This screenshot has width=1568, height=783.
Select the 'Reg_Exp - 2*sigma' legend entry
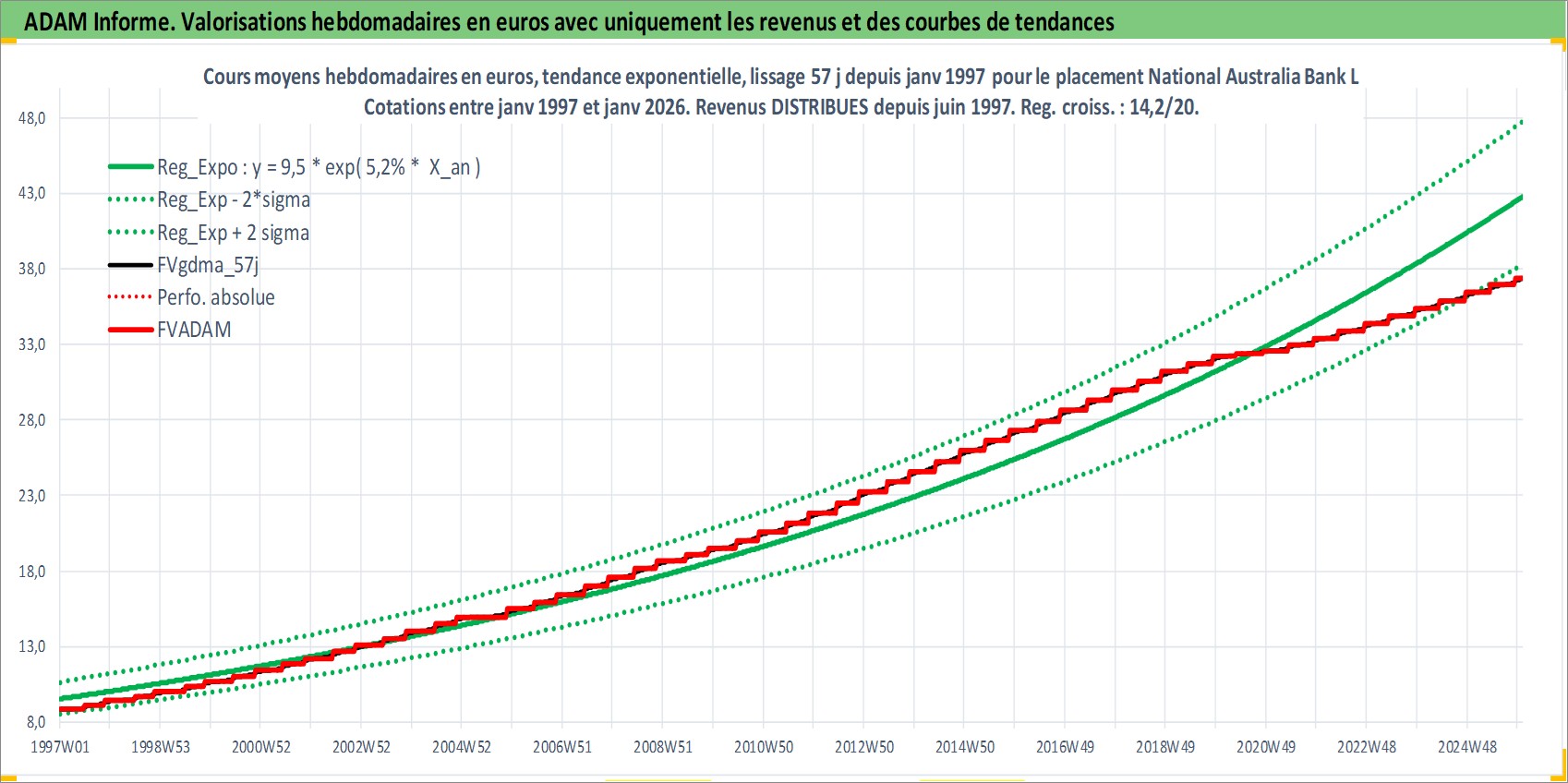pyautogui.click(x=234, y=199)
